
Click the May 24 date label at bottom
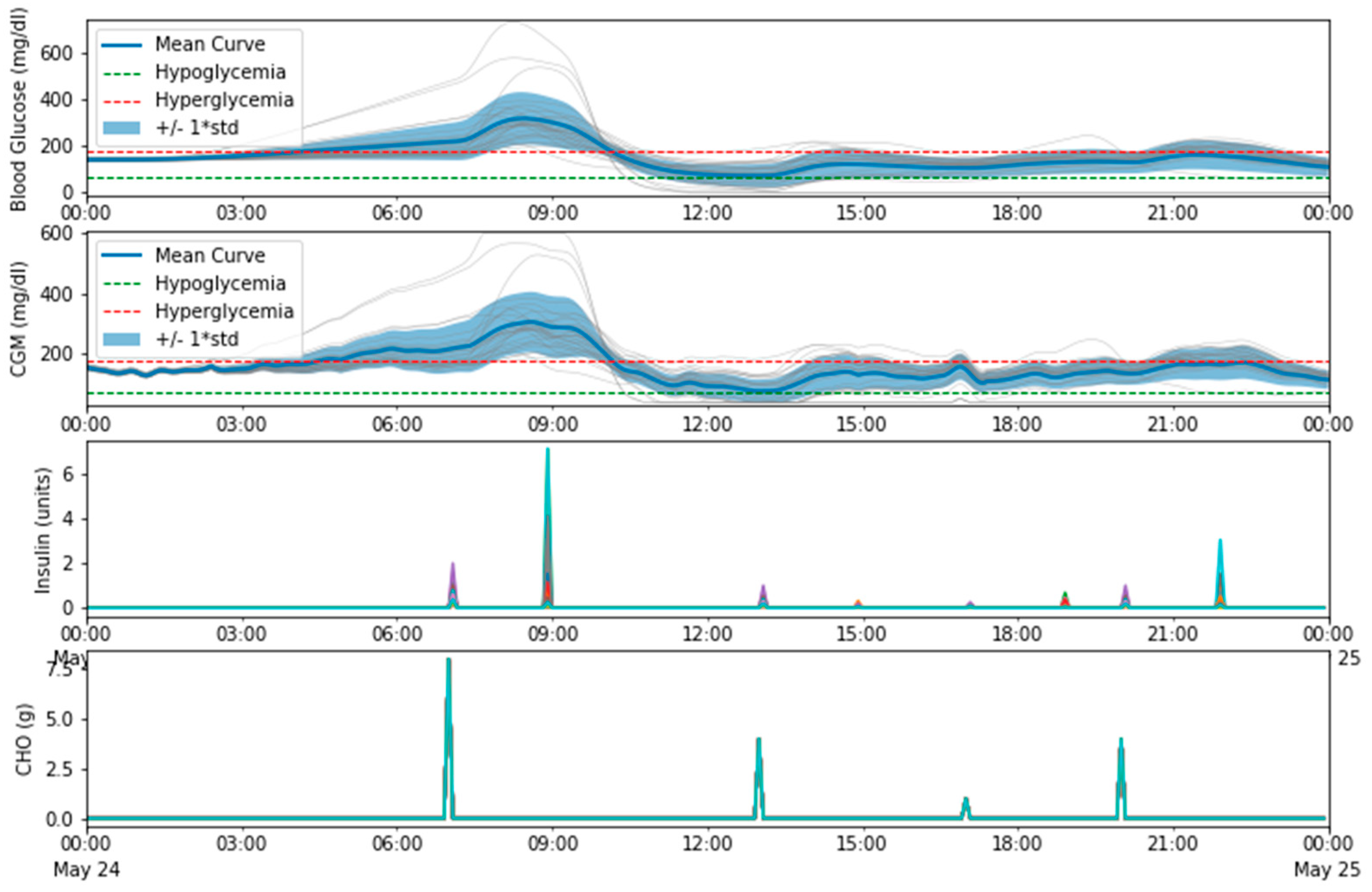87,869
